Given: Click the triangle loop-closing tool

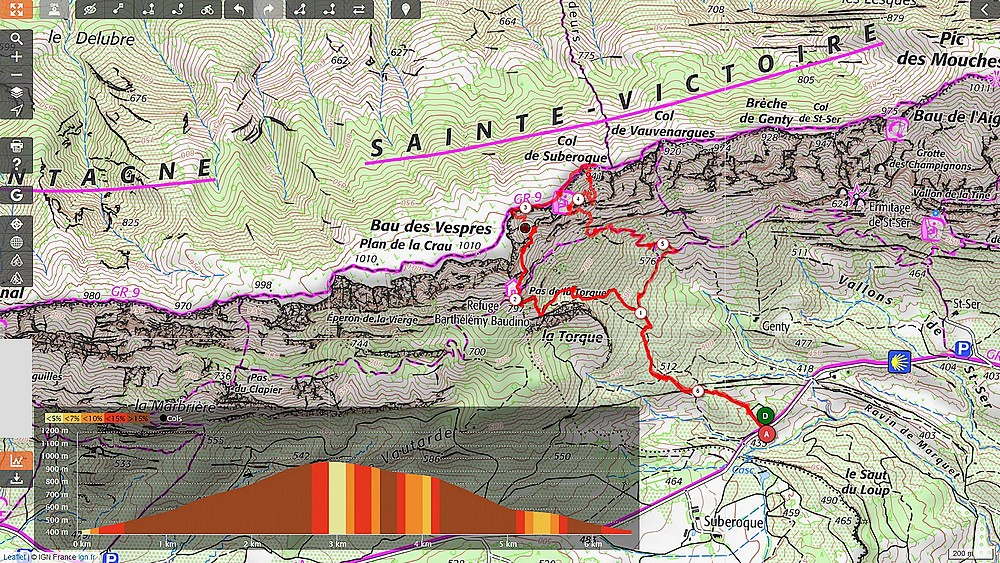Looking at the screenshot, I should click(x=300, y=9).
